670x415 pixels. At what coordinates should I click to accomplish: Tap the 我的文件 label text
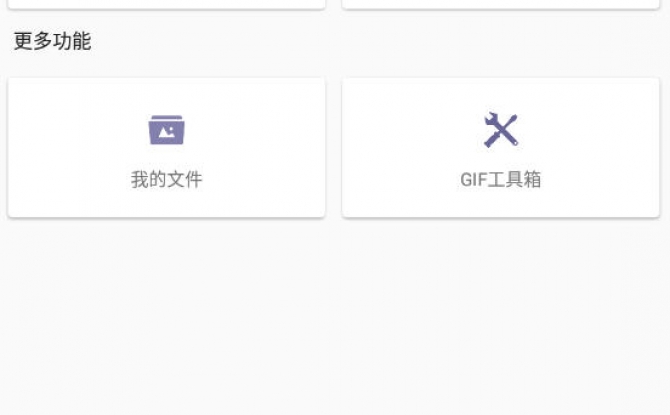pos(166,179)
